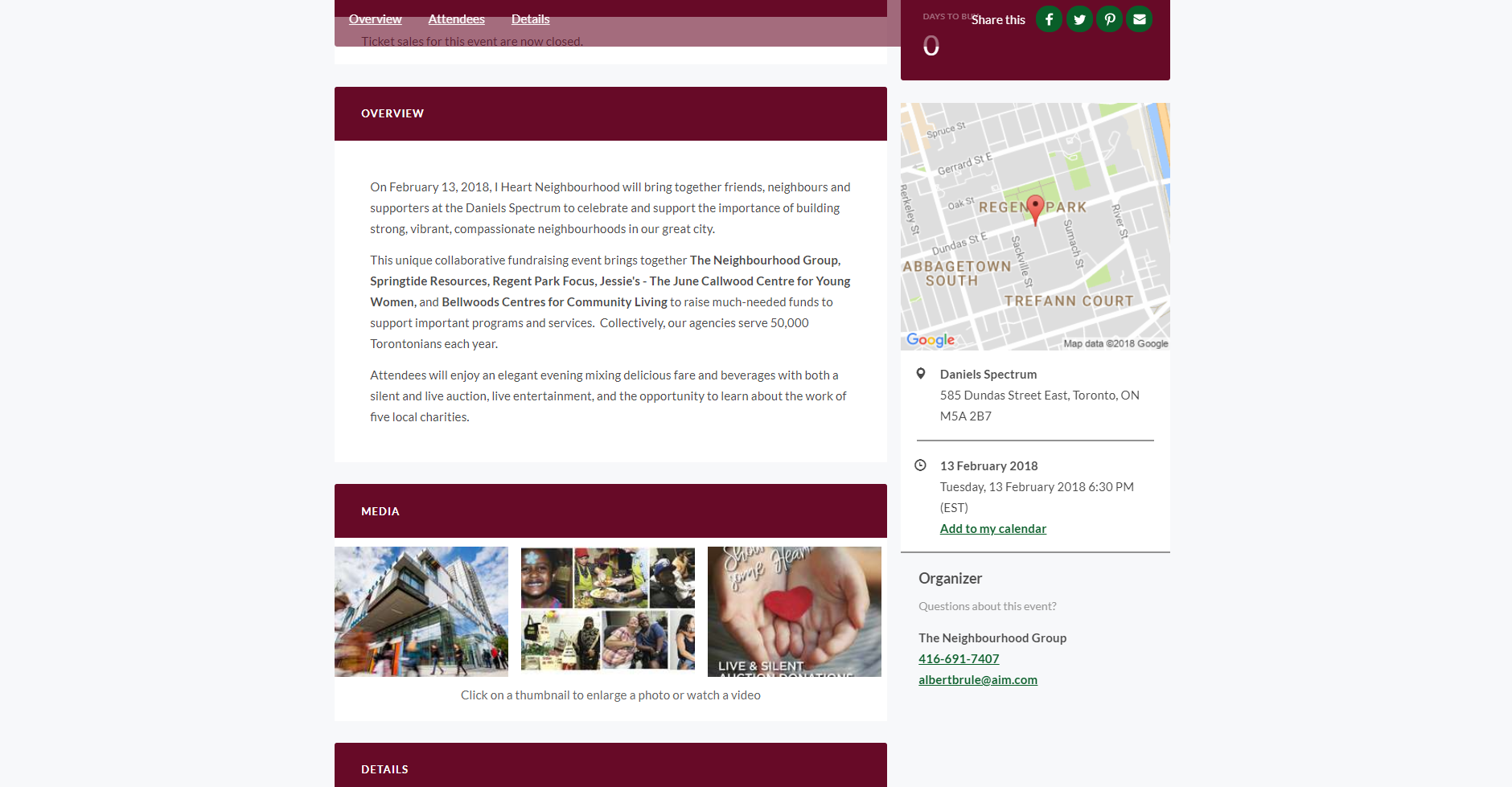Call organizer phone 416-691-7407
1512x787 pixels.
pos(959,659)
